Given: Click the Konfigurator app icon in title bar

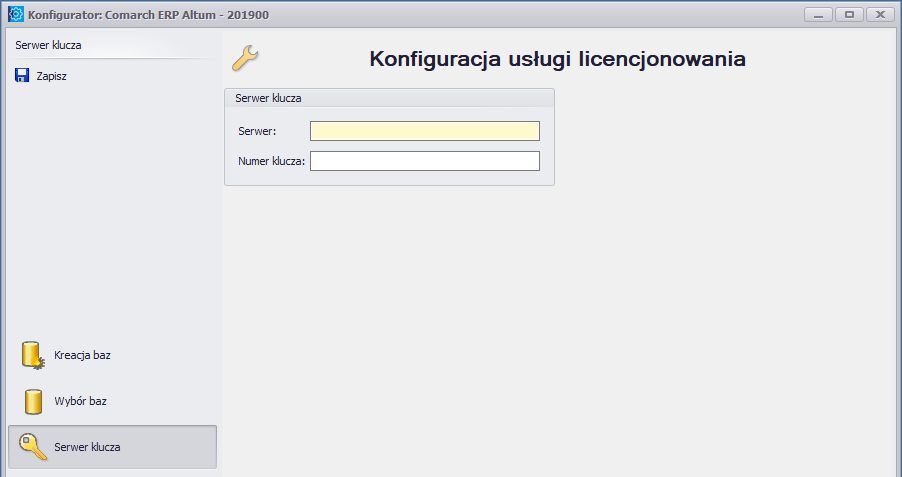Looking at the screenshot, I should (16, 14).
